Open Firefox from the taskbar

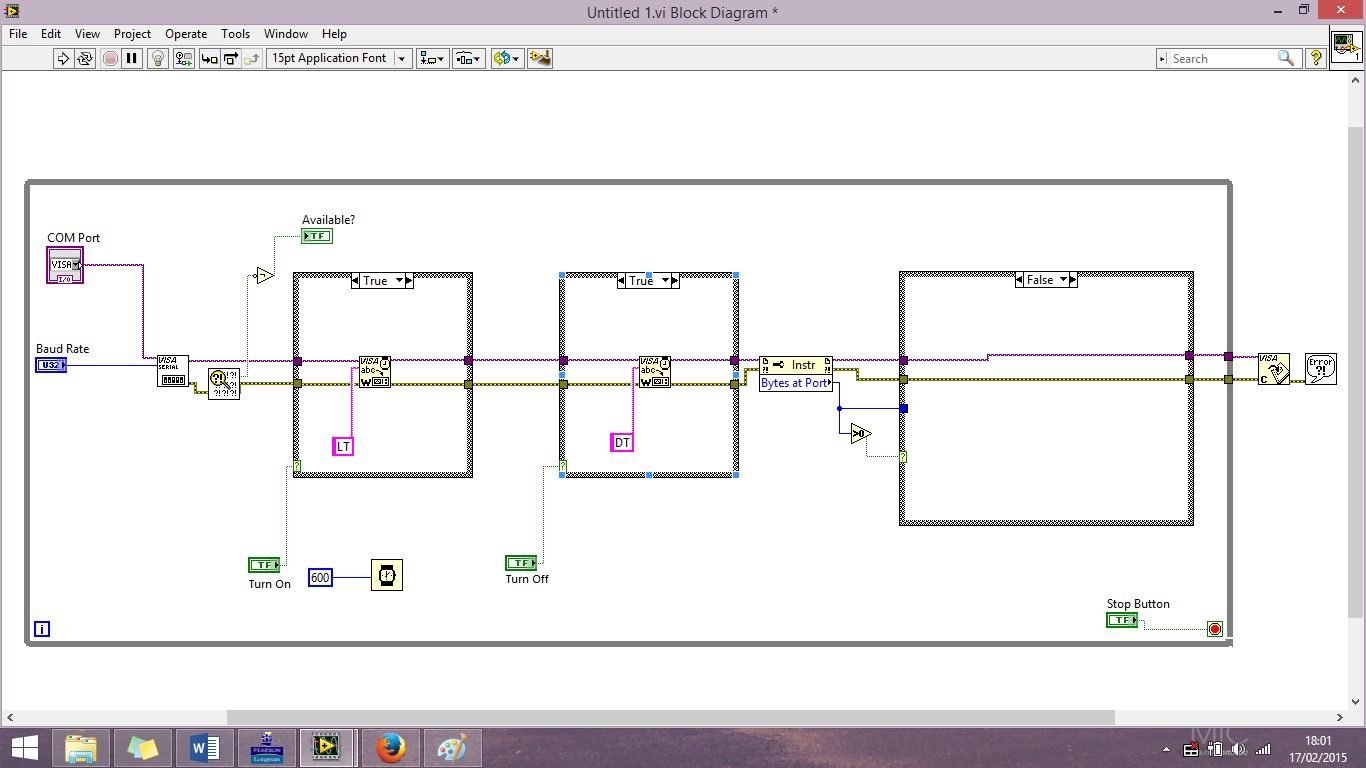(x=390, y=747)
